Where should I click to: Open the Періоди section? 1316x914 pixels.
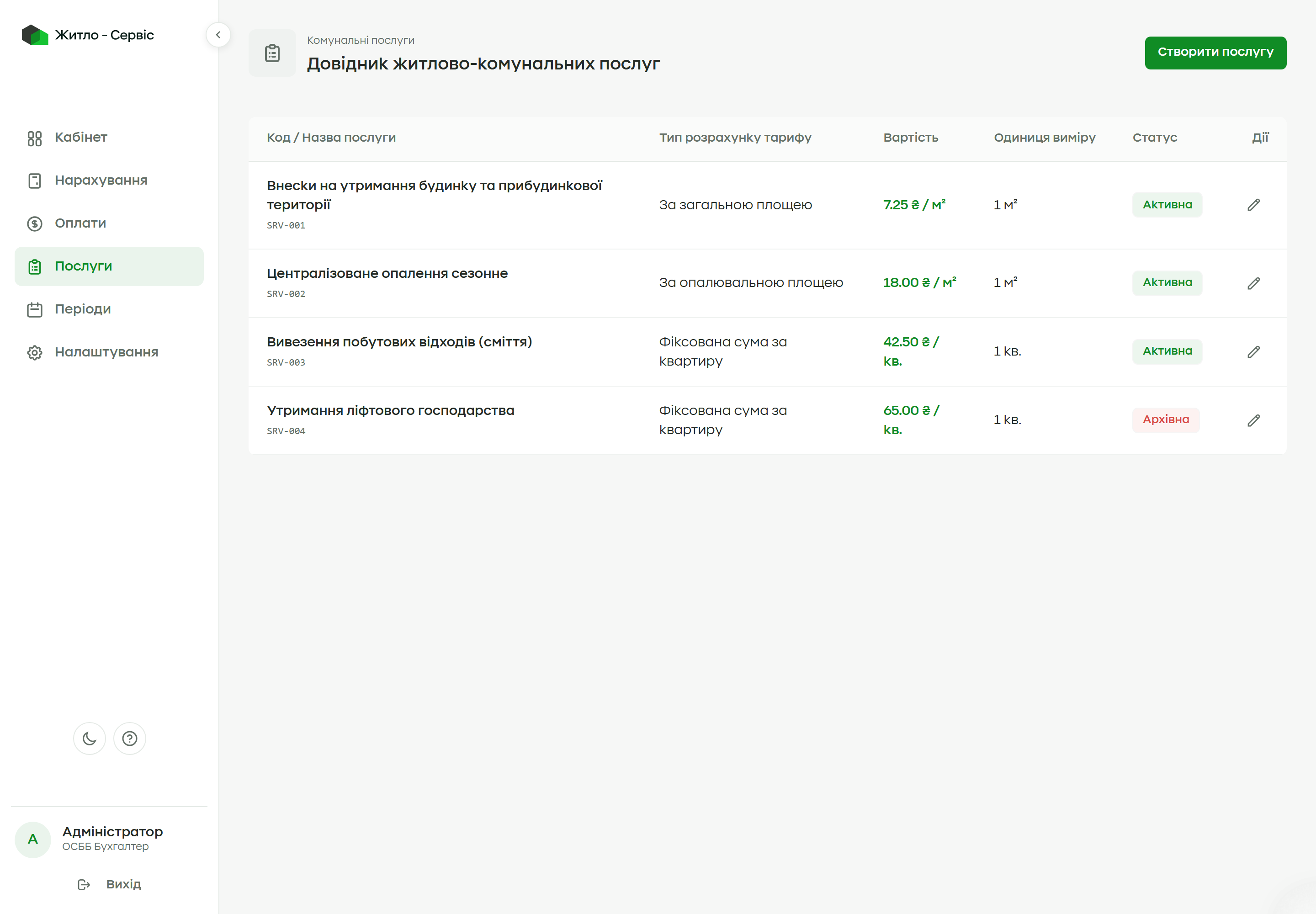click(x=109, y=309)
